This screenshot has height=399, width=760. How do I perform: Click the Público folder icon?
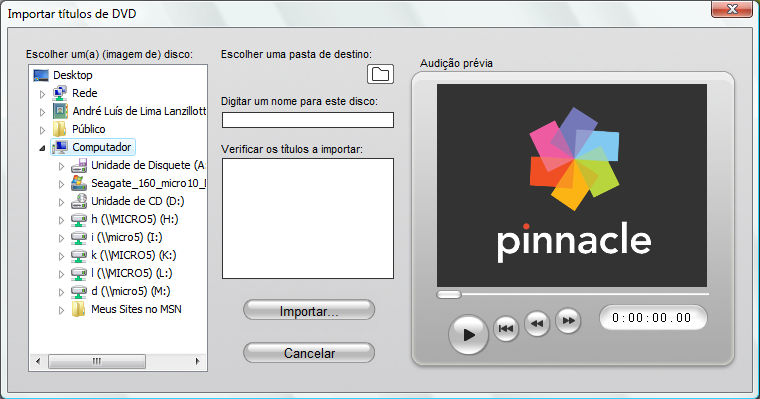tap(60, 129)
